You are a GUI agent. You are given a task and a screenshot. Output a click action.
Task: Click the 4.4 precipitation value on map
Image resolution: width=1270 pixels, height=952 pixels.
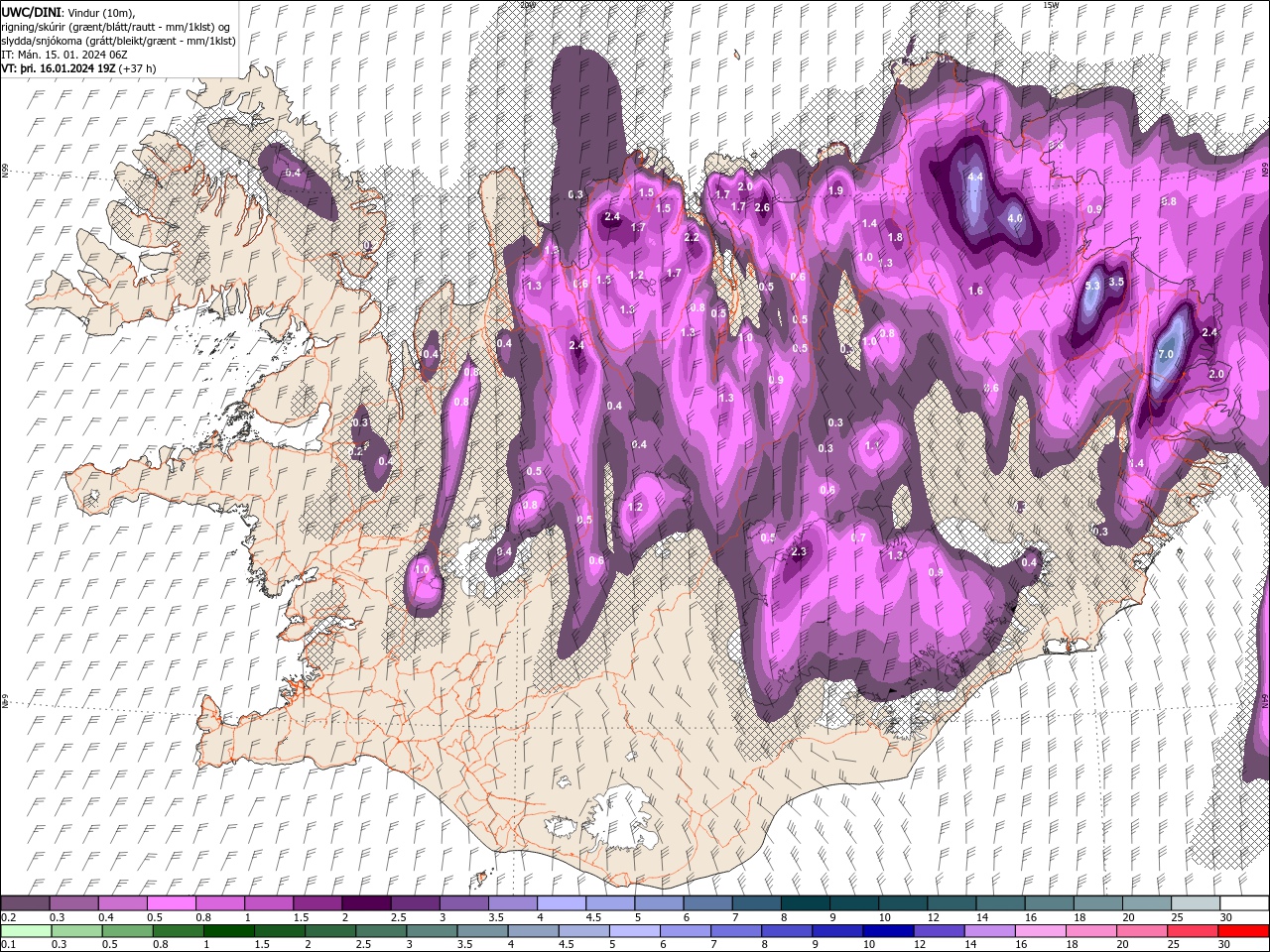coord(974,177)
